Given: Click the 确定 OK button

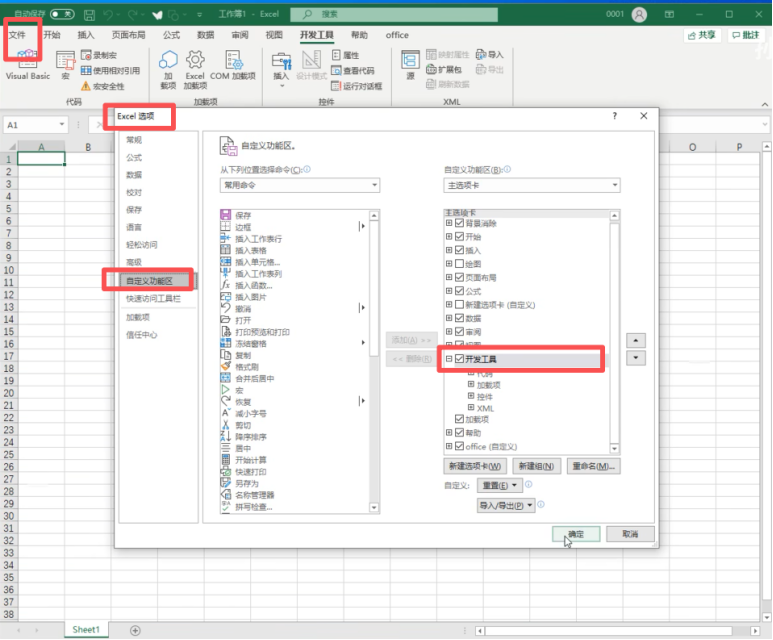Looking at the screenshot, I should pos(576,533).
